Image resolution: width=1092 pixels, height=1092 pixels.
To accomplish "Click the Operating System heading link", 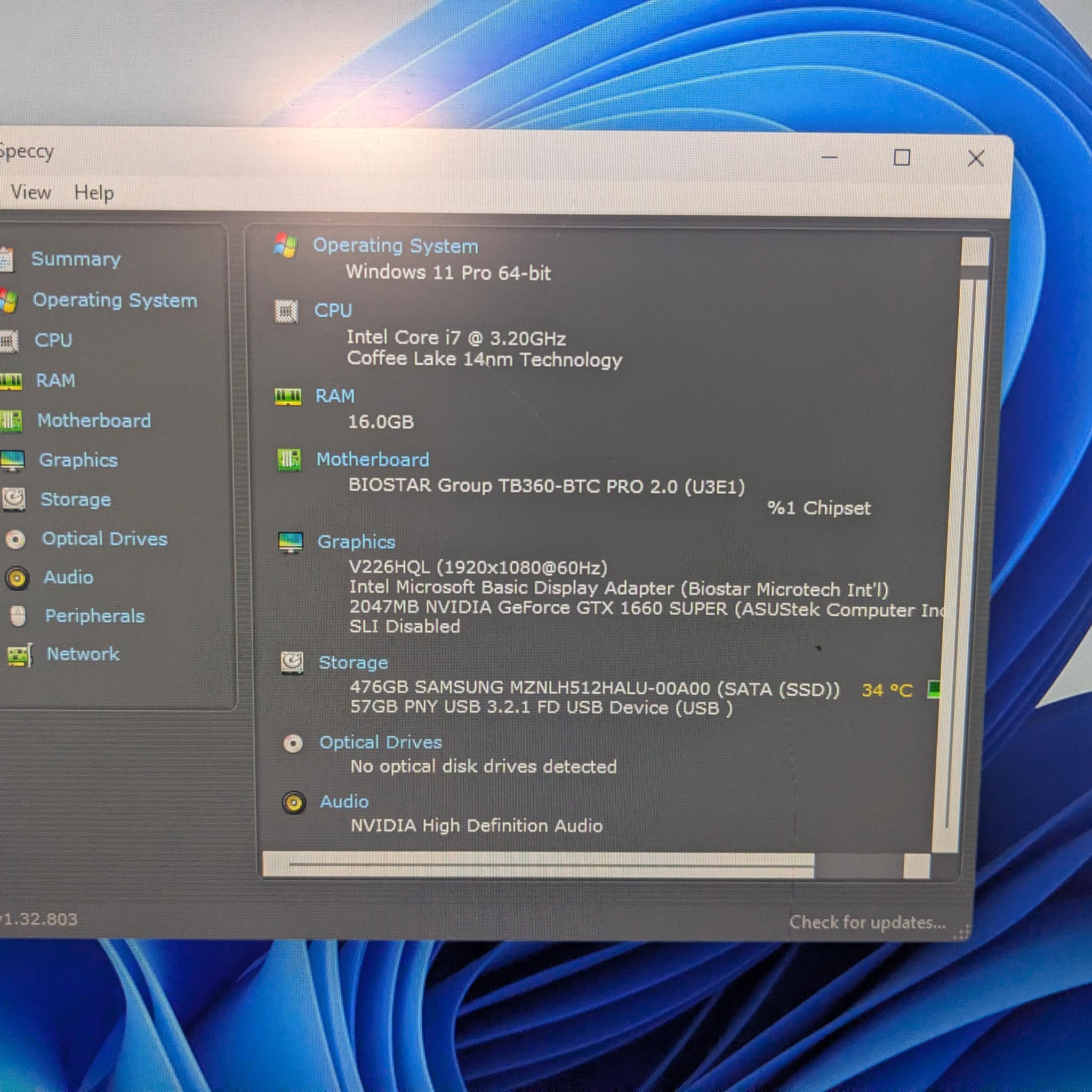I will pyautogui.click(x=396, y=246).
